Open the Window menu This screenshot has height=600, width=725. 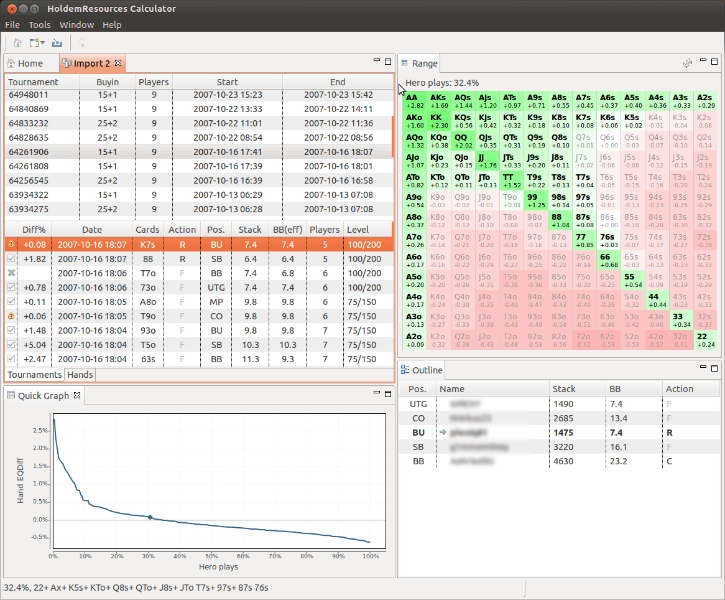pos(77,25)
